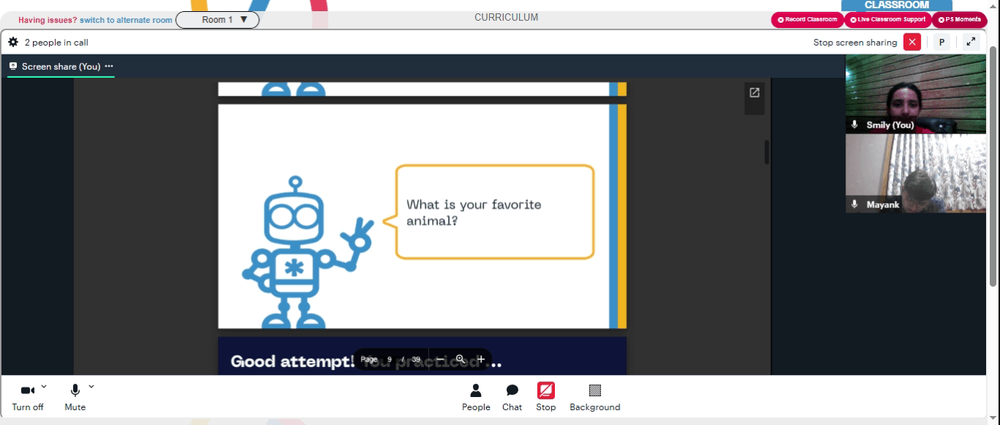This screenshot has width=1000, height=425.
Task: Click the page's right scrollbar thumb
Action: [993, 166]
